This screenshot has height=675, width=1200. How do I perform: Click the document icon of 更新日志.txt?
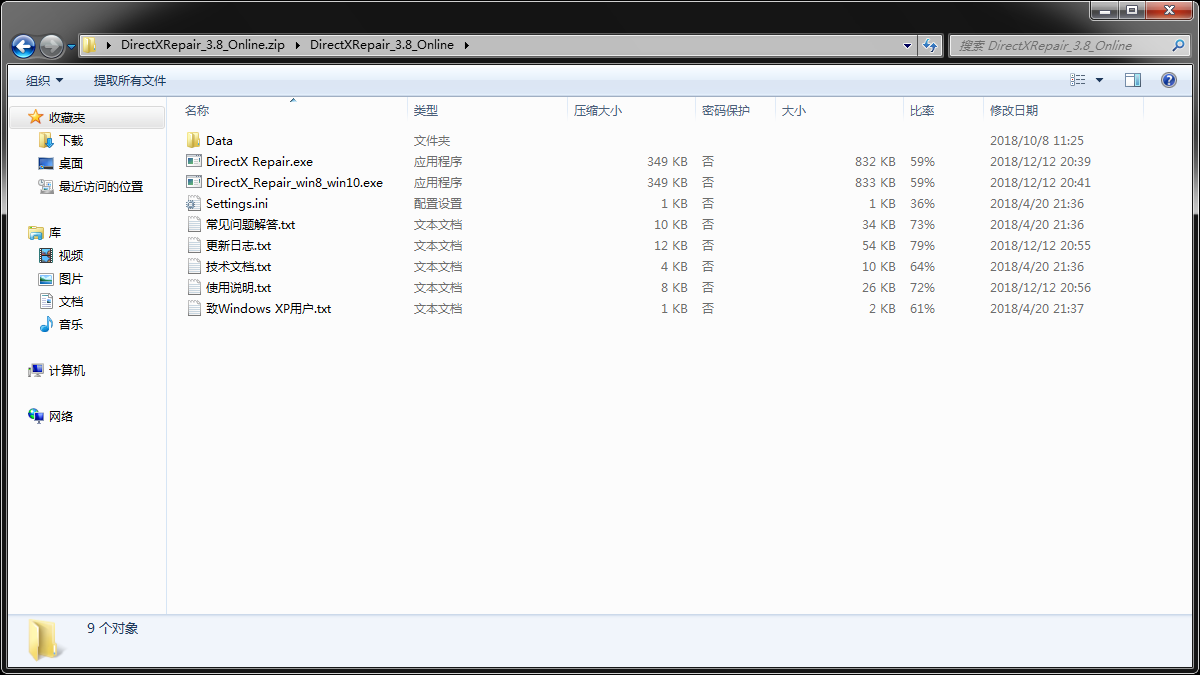[x=194, y=245]
